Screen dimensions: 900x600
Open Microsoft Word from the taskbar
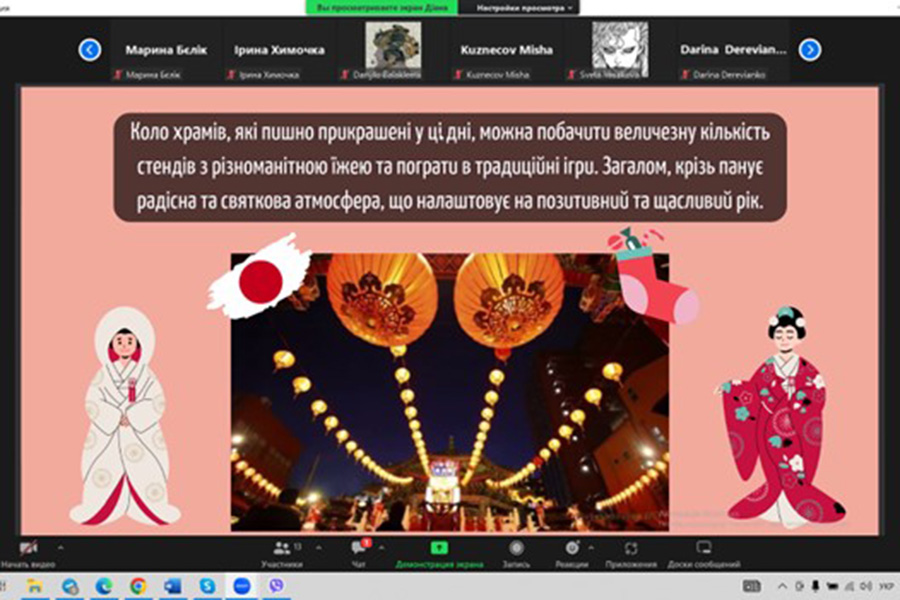click(x=172, y=586)
